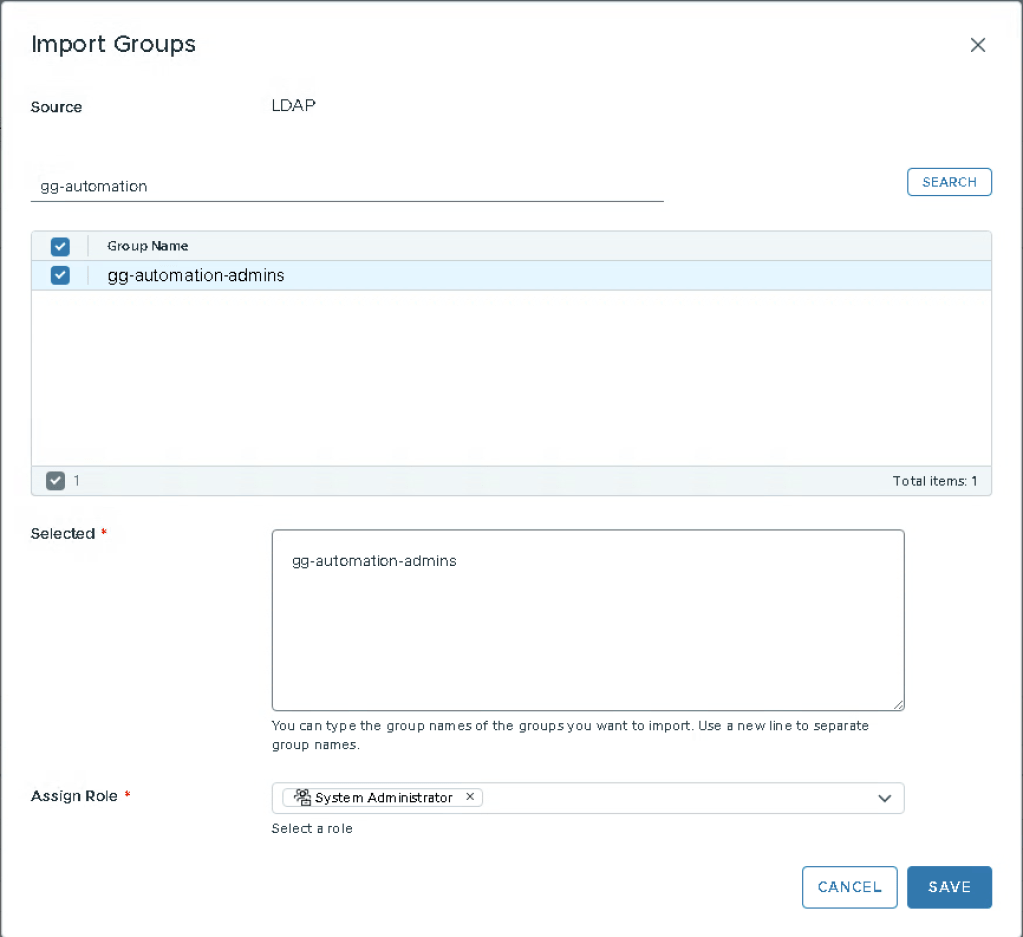Screen dimensions: 1023x937
Task: Click the System Administrator chip label
Action: [384, 797]
